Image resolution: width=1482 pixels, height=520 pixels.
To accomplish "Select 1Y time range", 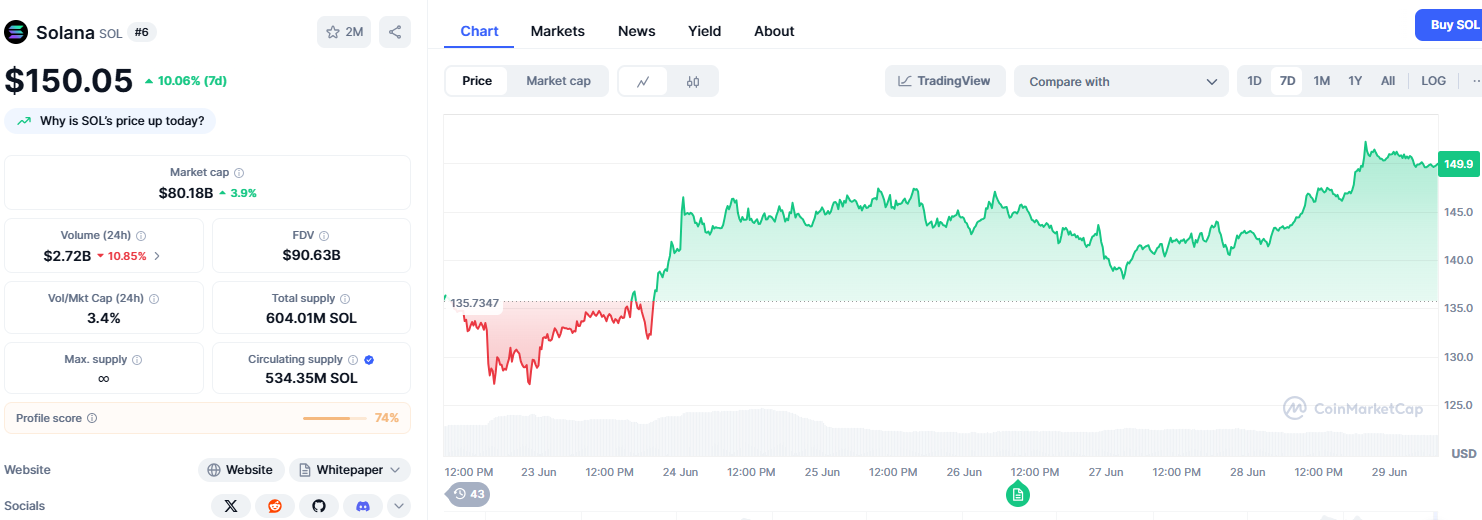I will click(1355, 81).
